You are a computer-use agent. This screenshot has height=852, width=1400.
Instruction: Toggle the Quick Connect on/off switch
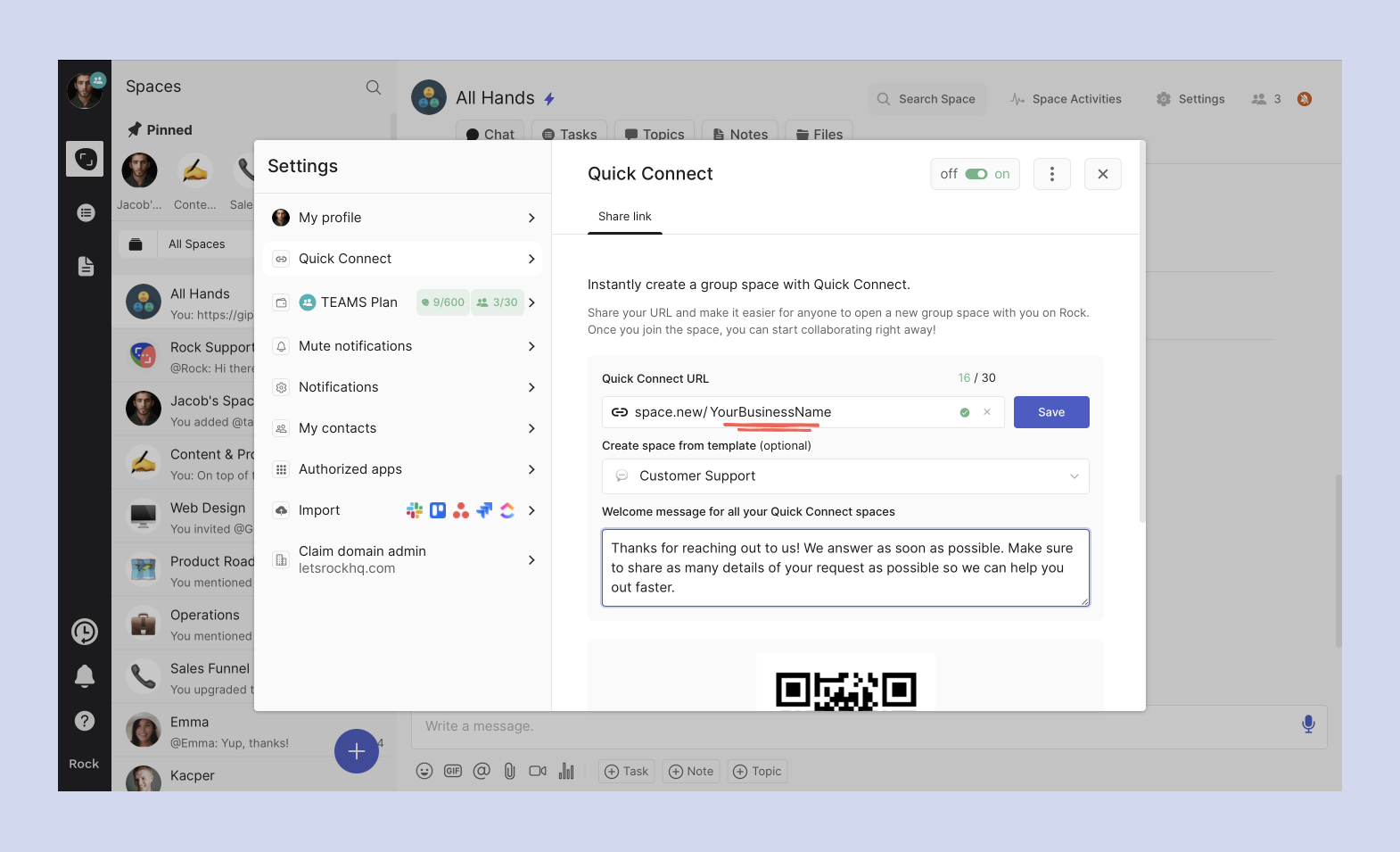point(976,174)
